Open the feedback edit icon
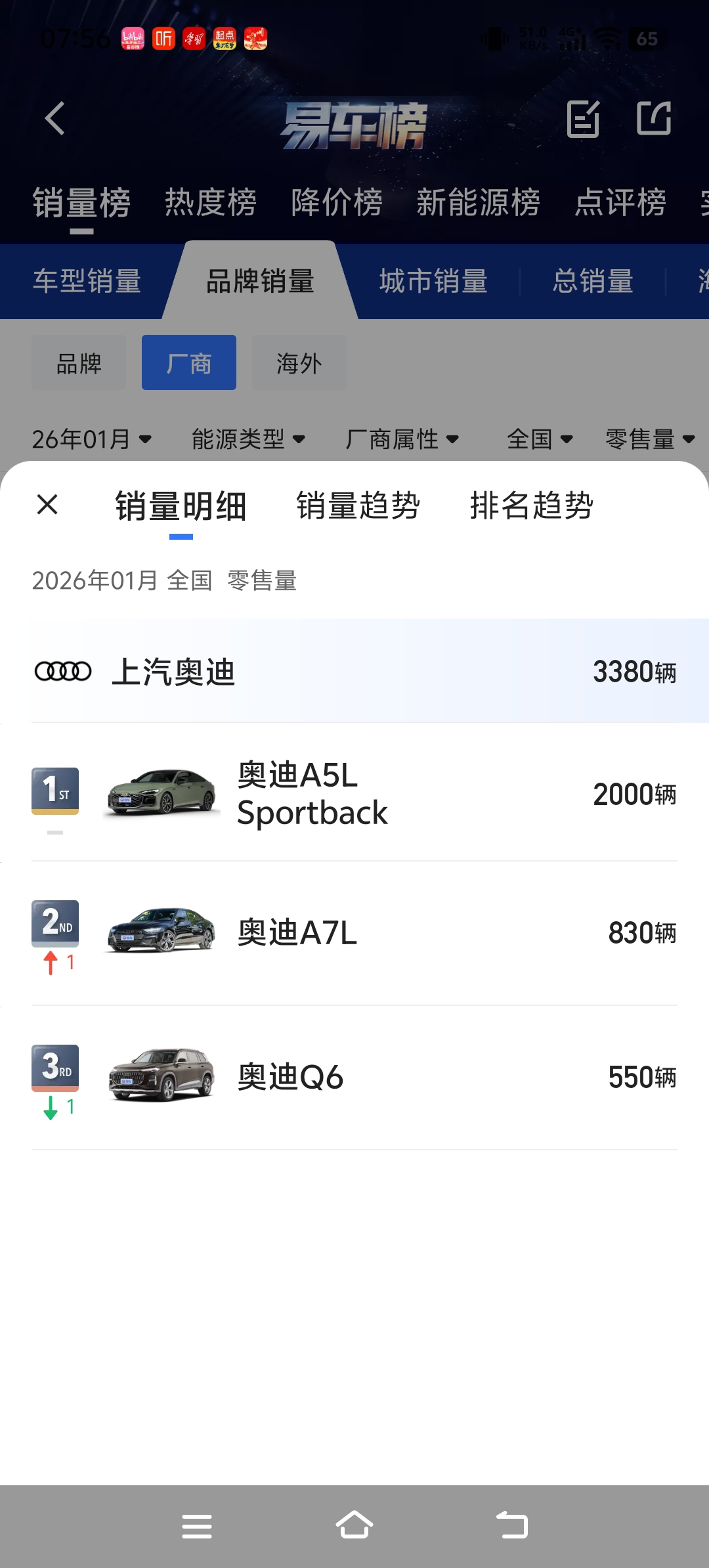 tap(584, 119)
